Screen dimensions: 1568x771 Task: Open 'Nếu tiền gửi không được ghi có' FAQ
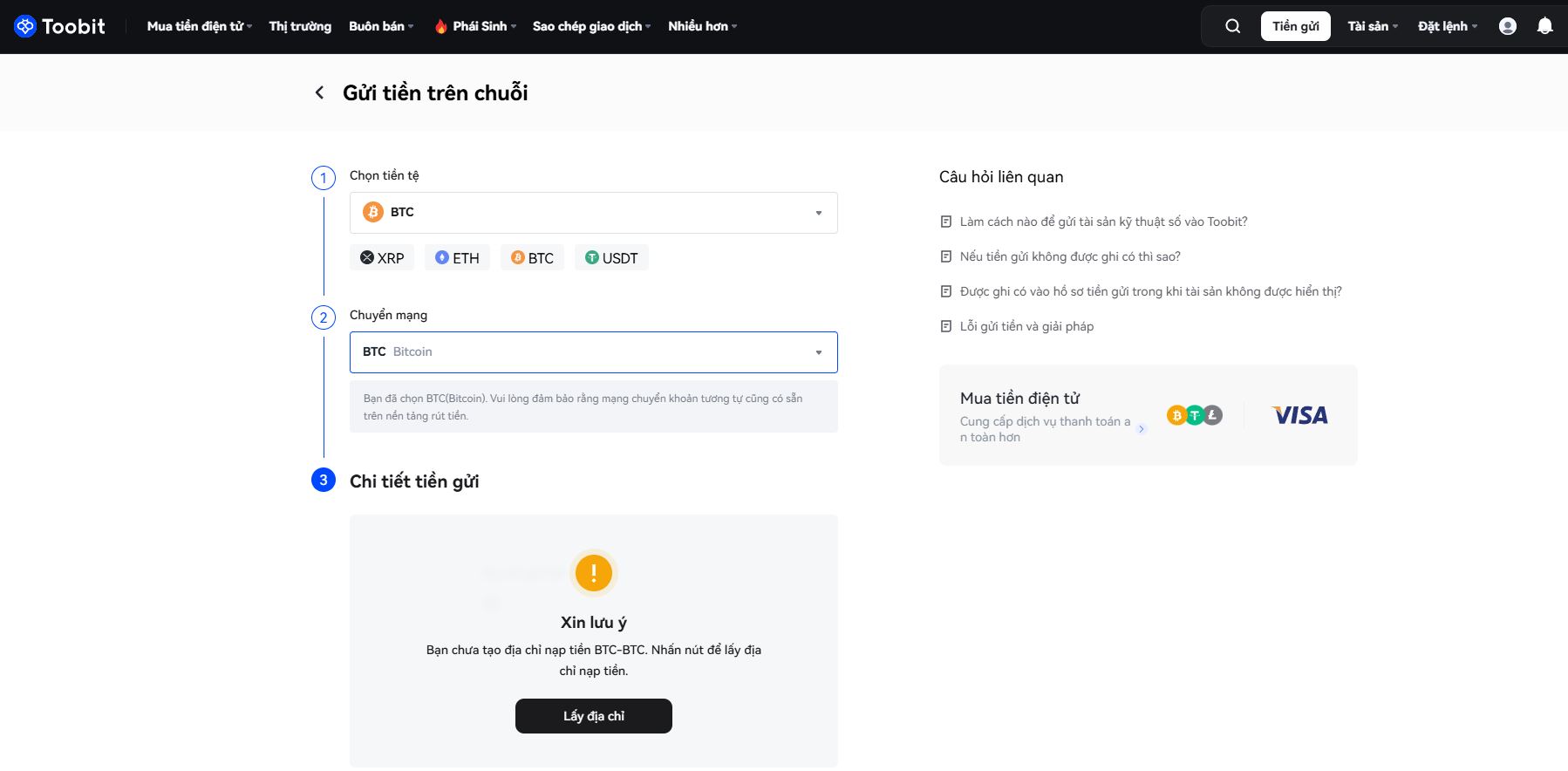[x=1070, y=256]
